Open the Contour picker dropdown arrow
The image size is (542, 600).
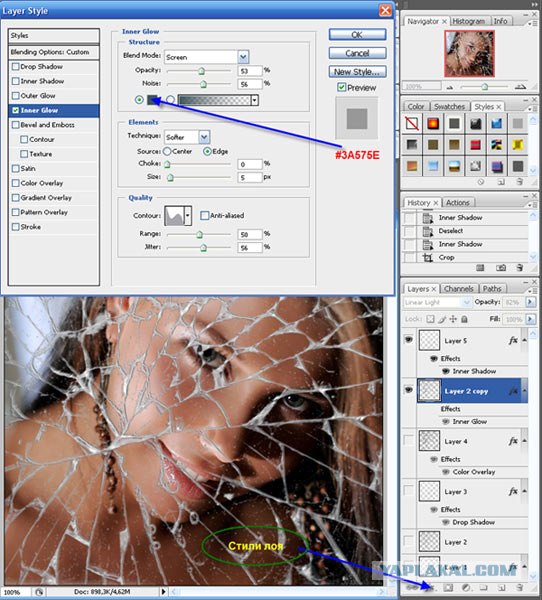(188, 215)
